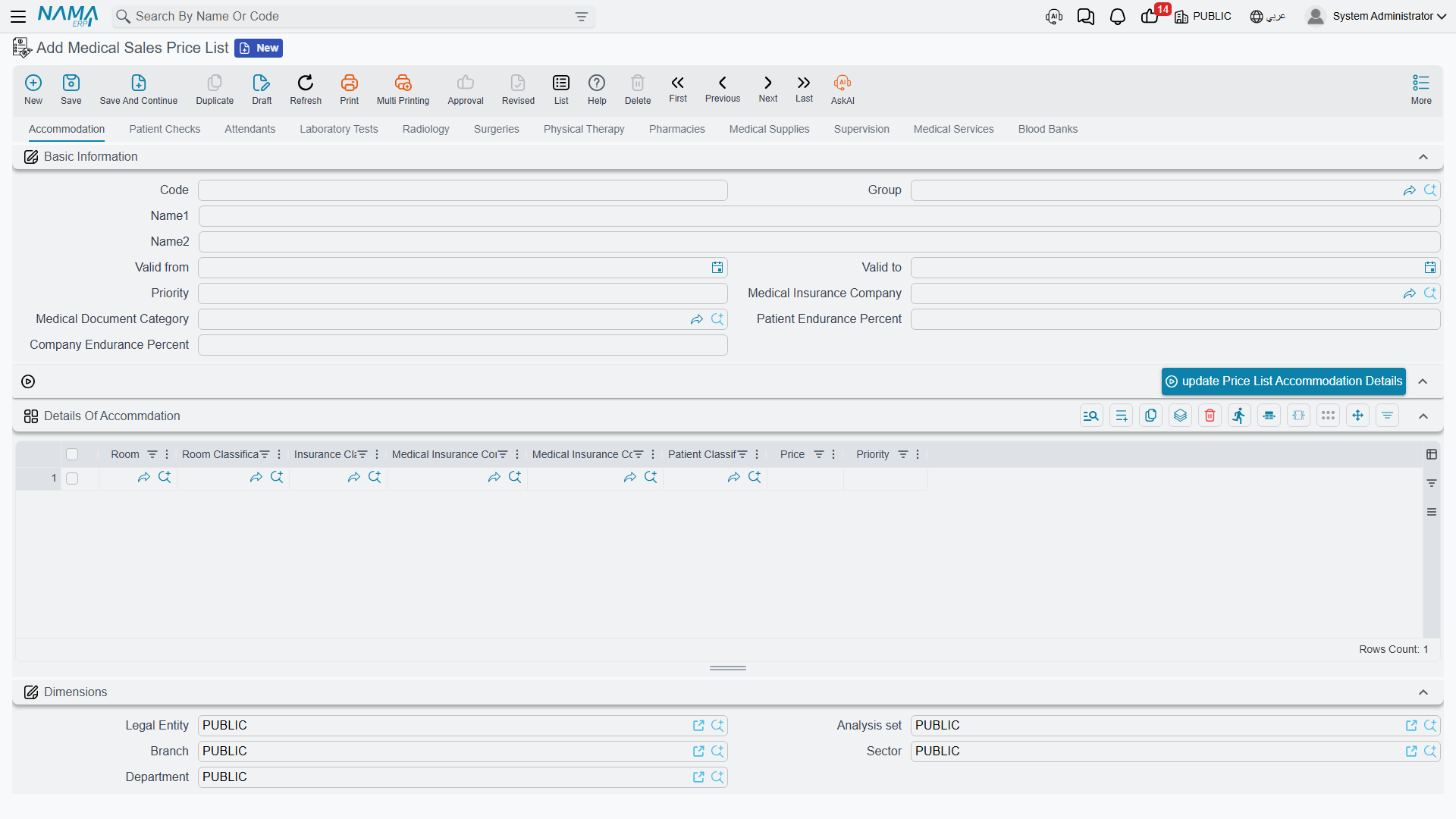Open chat messages icon
The height and width of the screenshot is (819, 1456).
pos(1085,16)
